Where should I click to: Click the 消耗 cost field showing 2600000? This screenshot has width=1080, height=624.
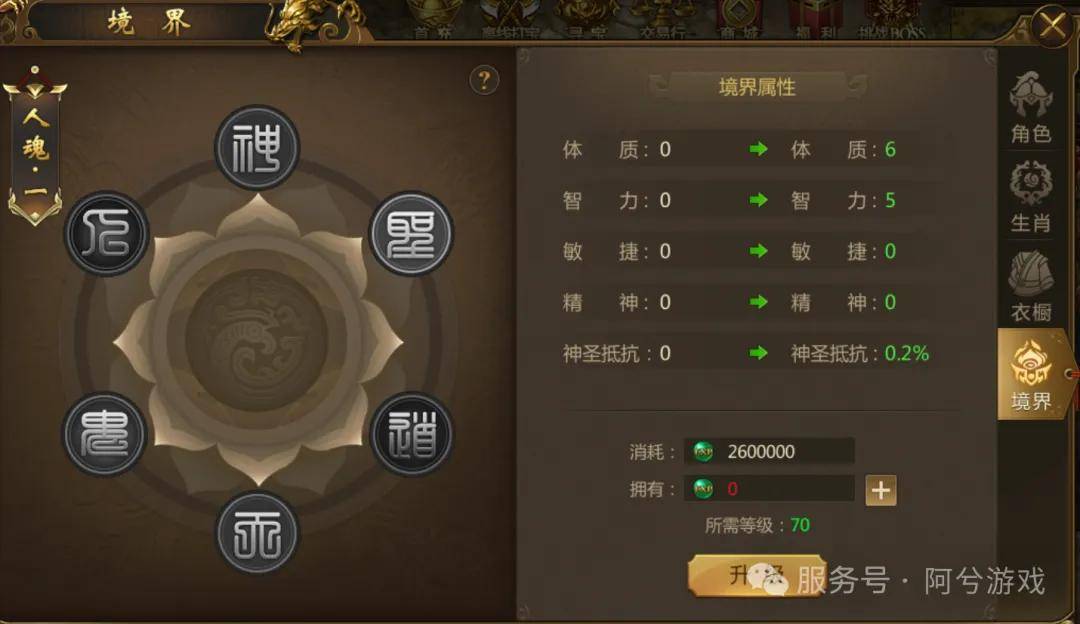coord(769,452)
